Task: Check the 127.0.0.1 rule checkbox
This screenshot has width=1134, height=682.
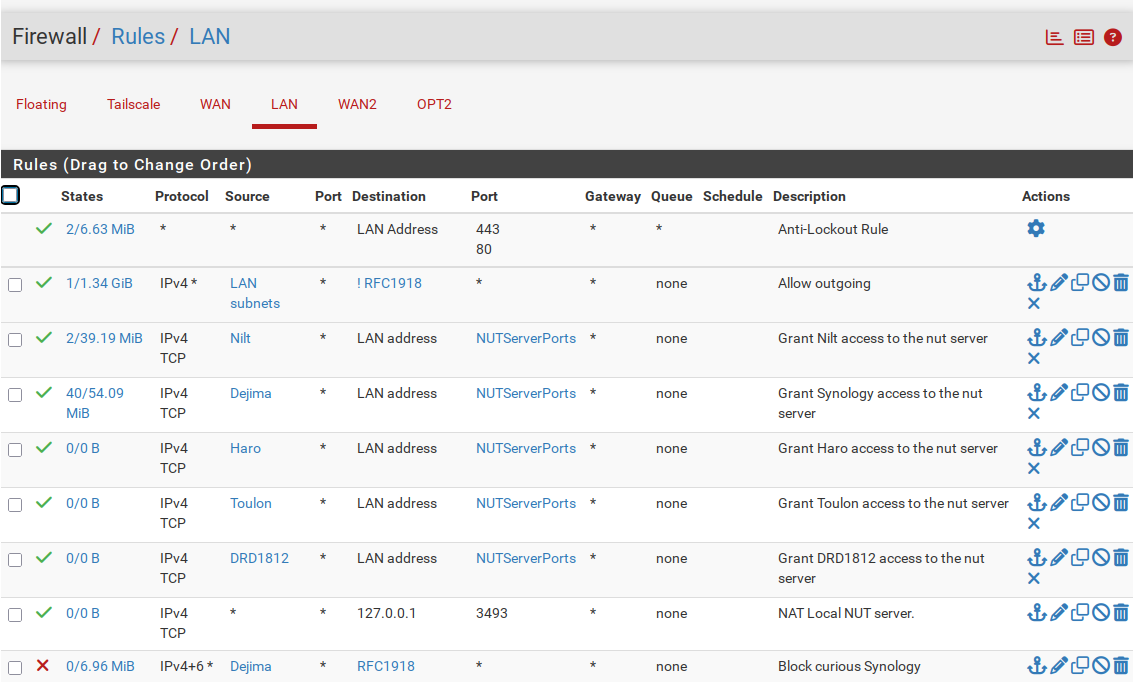Action: click(x=14, y=615)
